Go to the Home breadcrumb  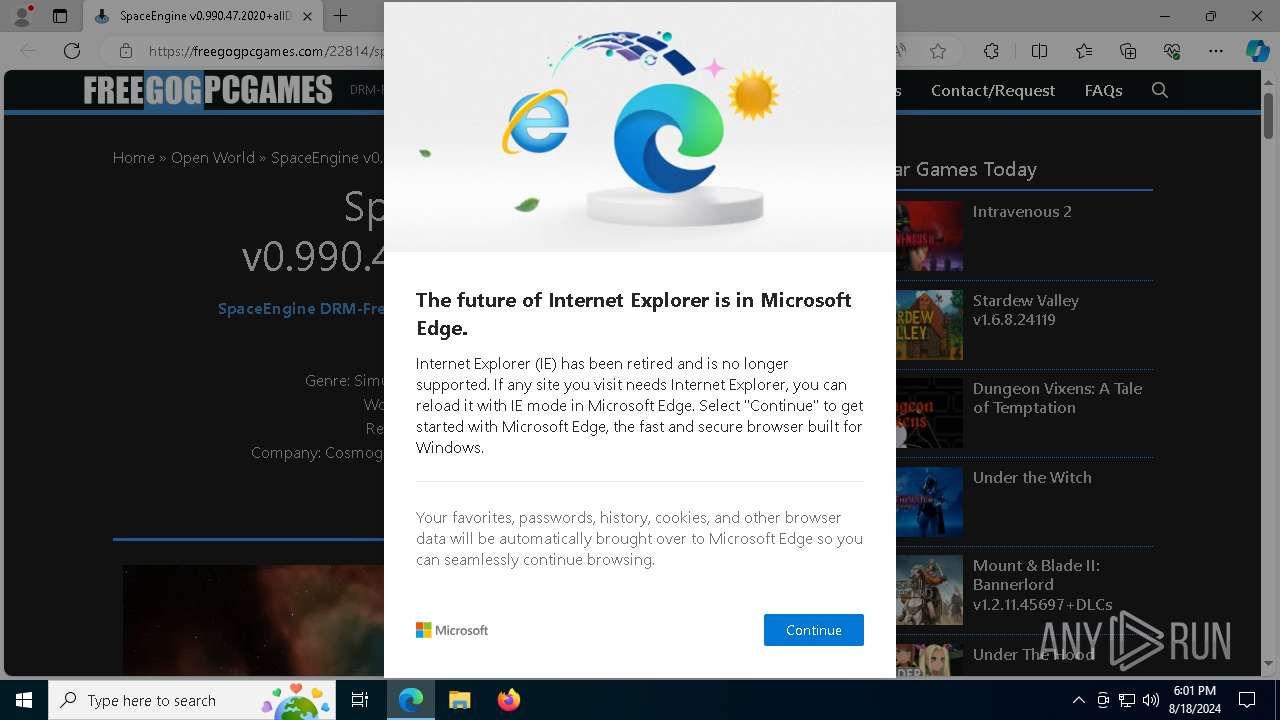click(134, 157)
